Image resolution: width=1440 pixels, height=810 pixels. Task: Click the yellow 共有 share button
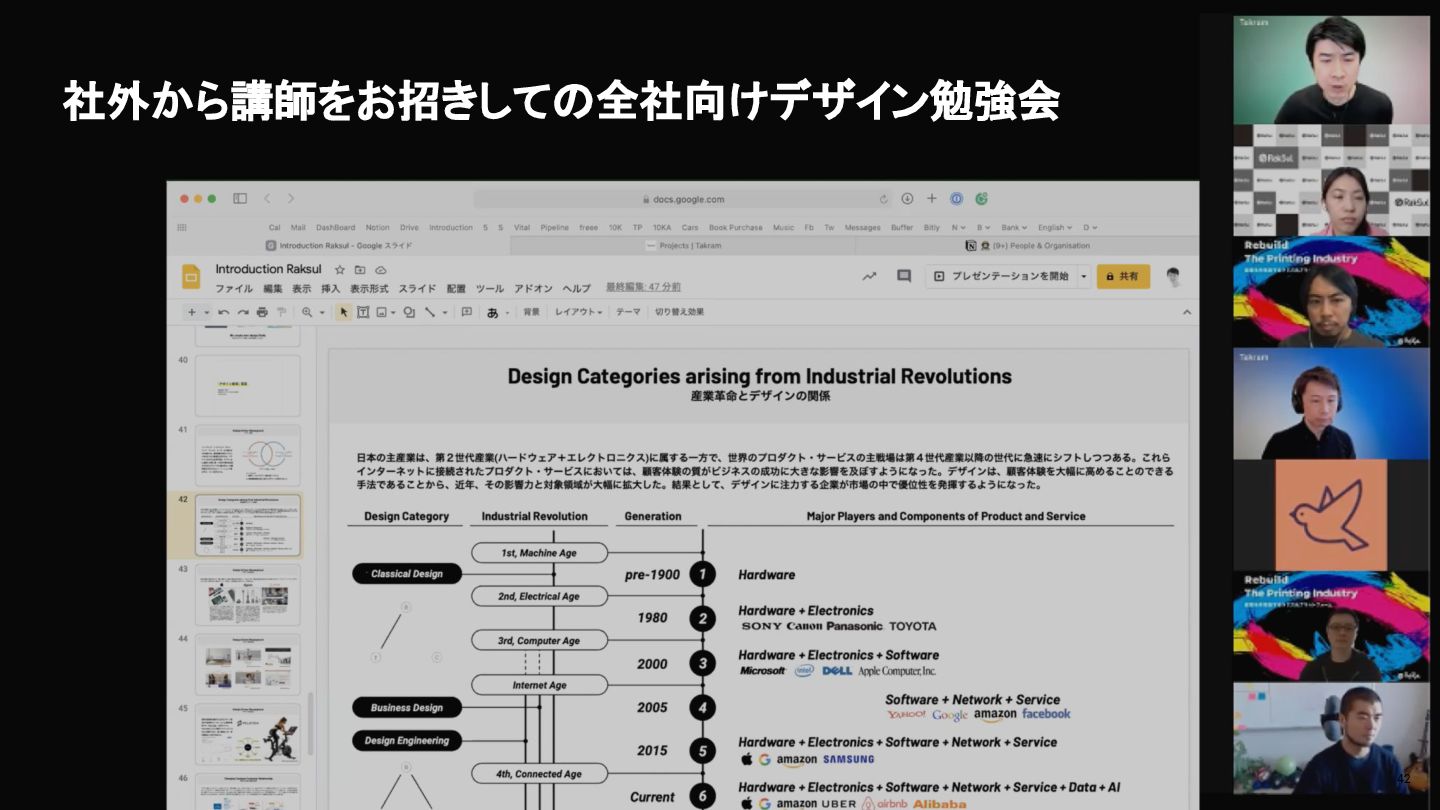click(x=1123, y=276)
